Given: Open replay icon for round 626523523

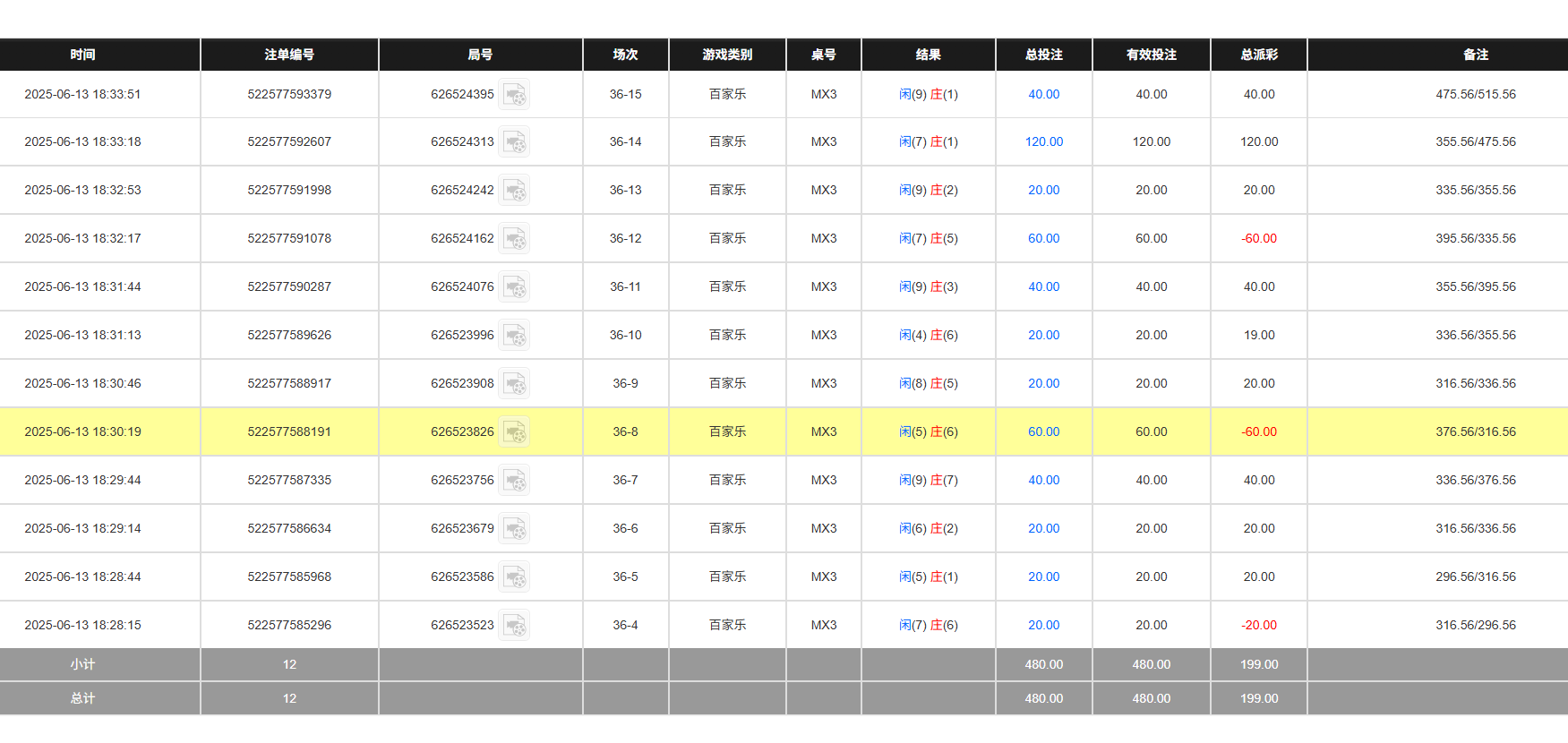Looking at the screenshot, I should (514, 626).
